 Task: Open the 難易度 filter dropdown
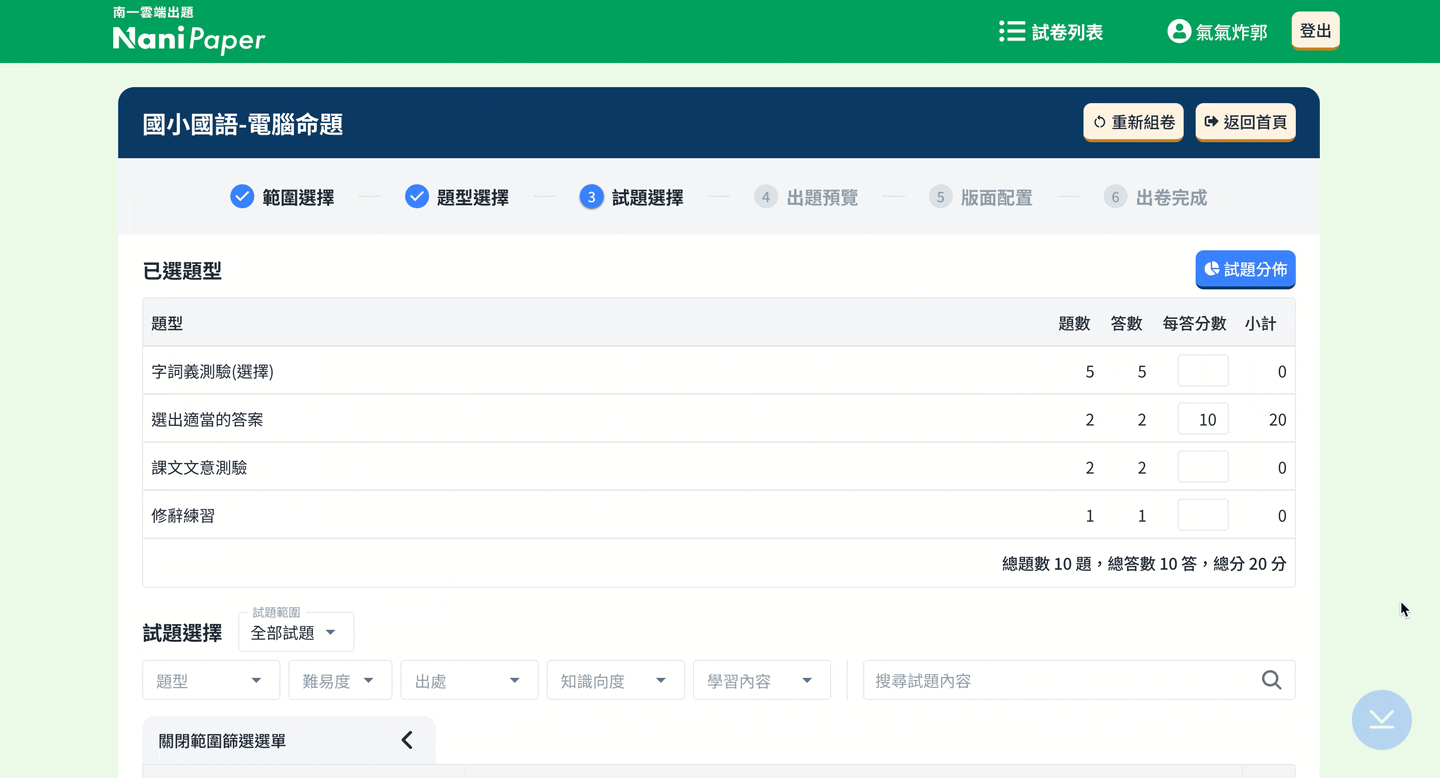click(x=340, y=680)
